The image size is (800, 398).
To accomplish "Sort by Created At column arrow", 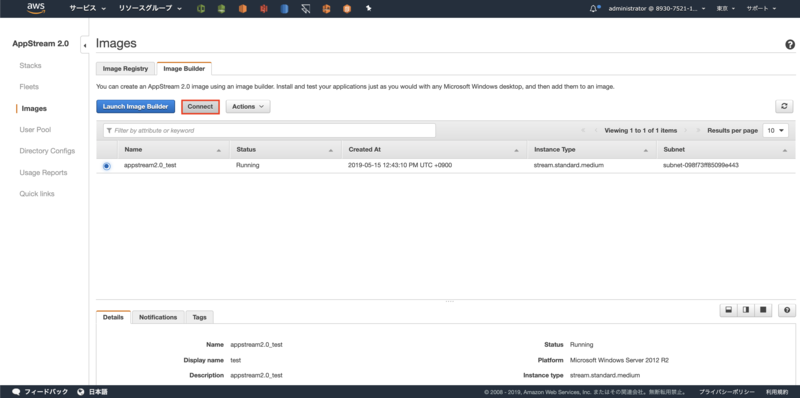I will click(516, 151).
